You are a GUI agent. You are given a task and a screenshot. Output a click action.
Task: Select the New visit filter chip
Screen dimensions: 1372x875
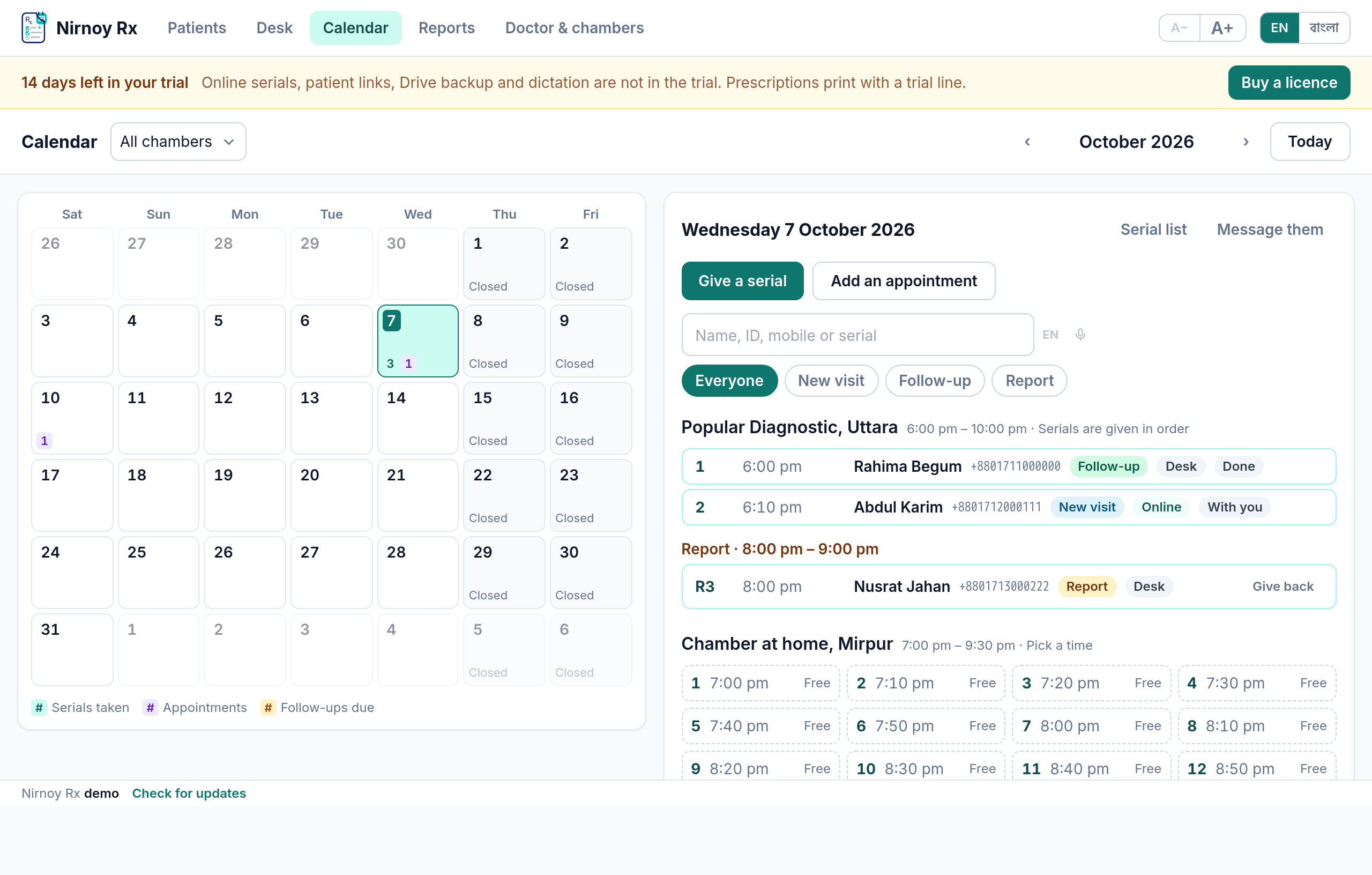[831, 380]
